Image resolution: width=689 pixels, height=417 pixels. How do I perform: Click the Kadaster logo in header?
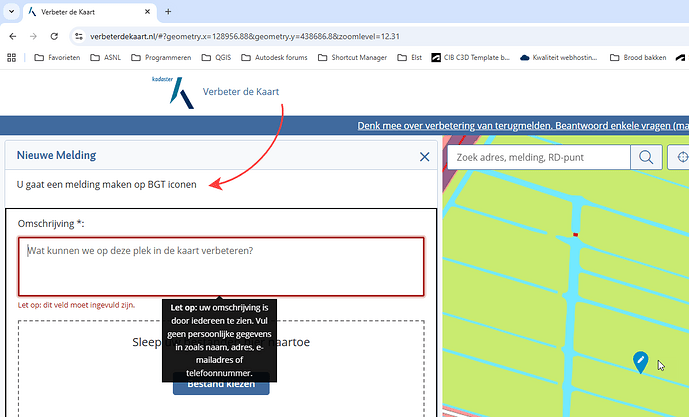[180, 92]
